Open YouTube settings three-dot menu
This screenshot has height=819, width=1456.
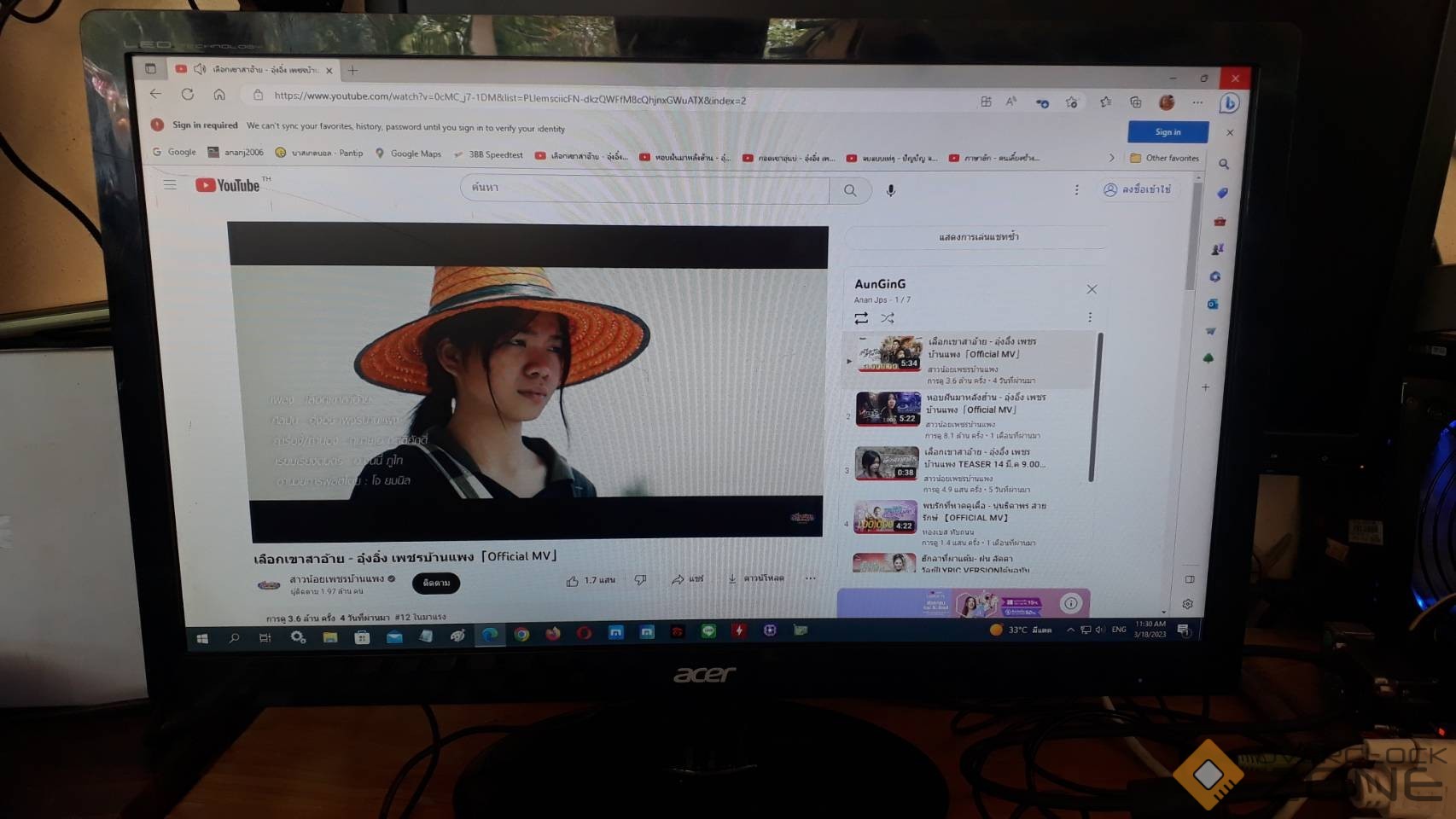click(x=1076, y=189)
